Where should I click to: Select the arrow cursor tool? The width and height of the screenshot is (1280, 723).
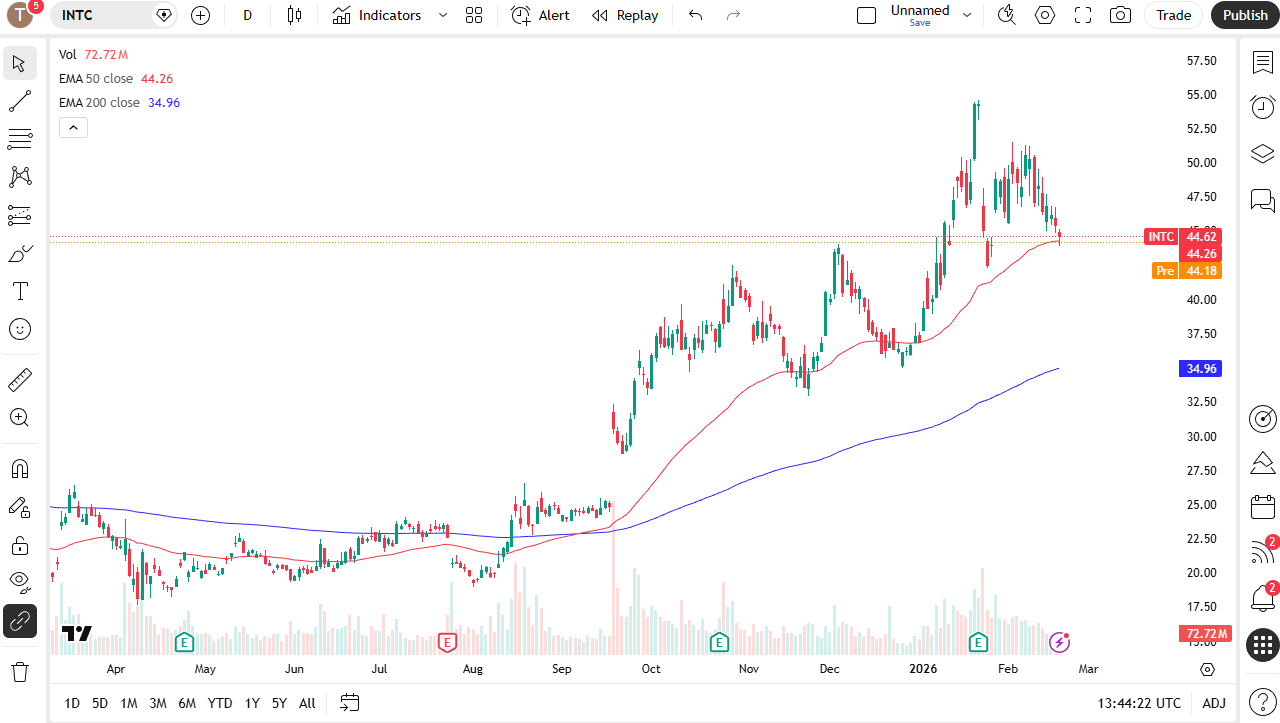coord(20,63)
